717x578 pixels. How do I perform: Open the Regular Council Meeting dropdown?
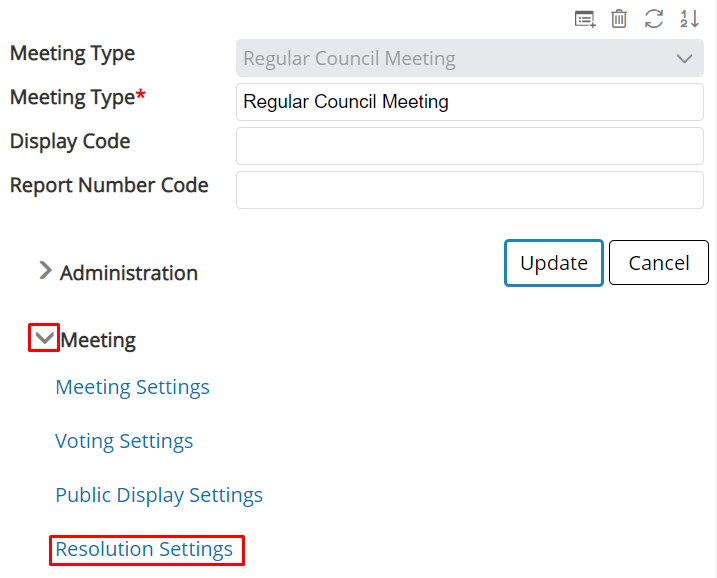click(470, 58)
